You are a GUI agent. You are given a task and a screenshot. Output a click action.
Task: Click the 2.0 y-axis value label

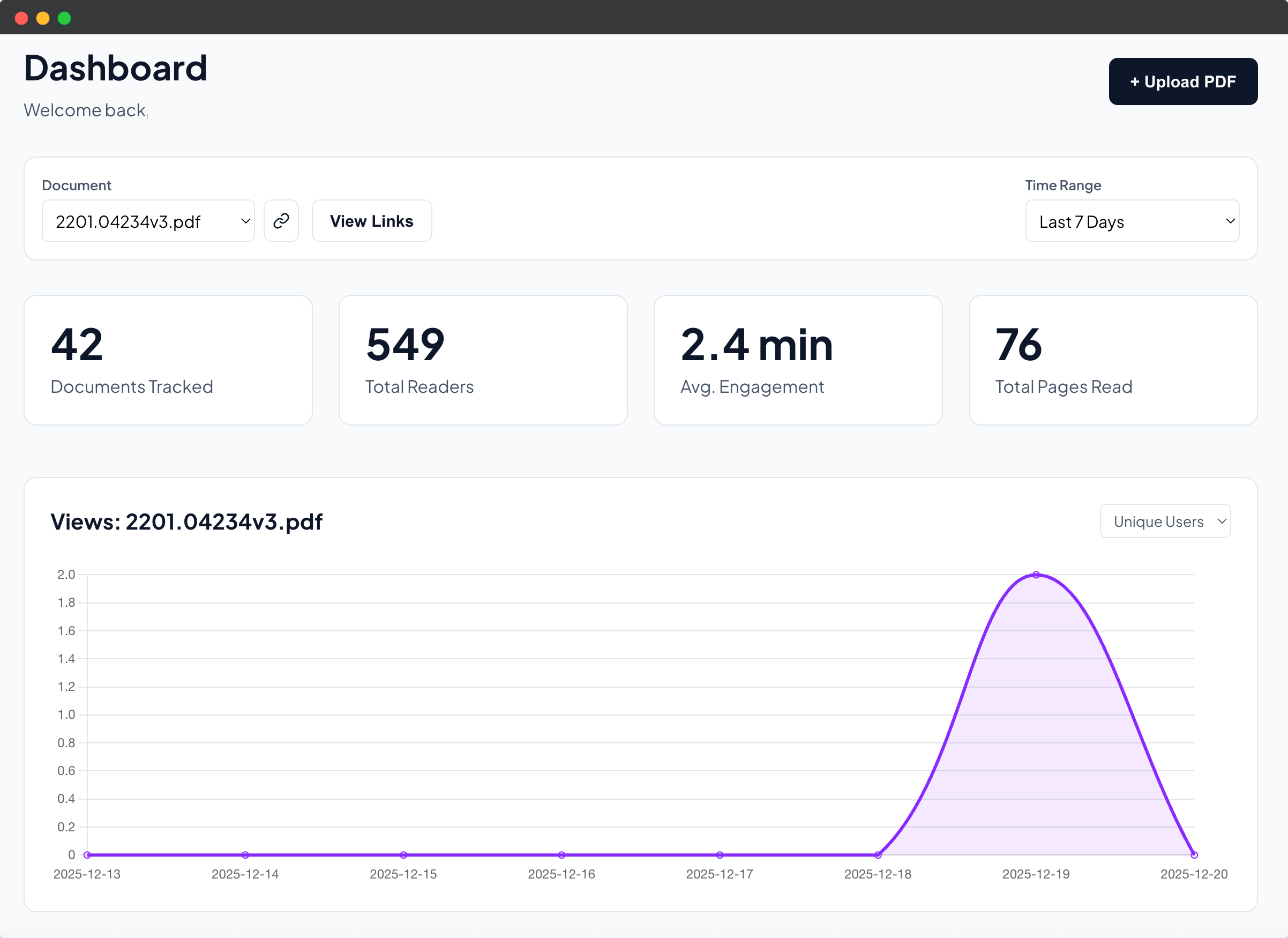click(x=66, y=575)
